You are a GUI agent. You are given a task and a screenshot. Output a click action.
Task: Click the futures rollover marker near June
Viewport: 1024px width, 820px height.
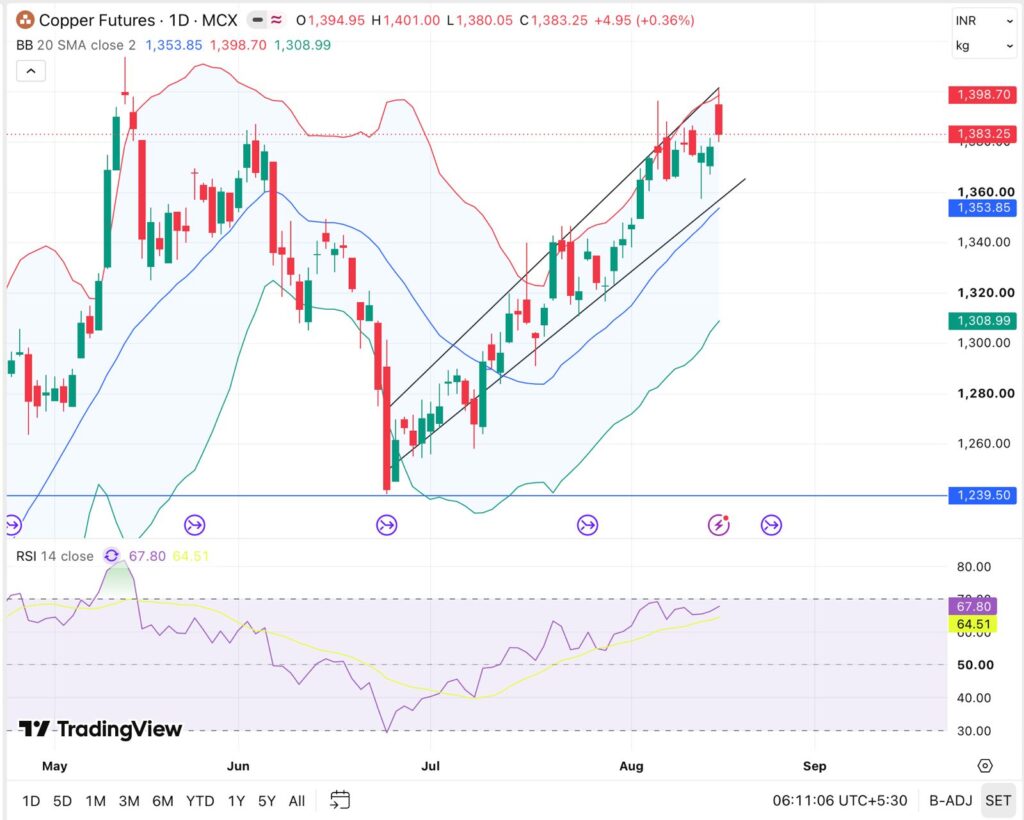tap(195, 524)
